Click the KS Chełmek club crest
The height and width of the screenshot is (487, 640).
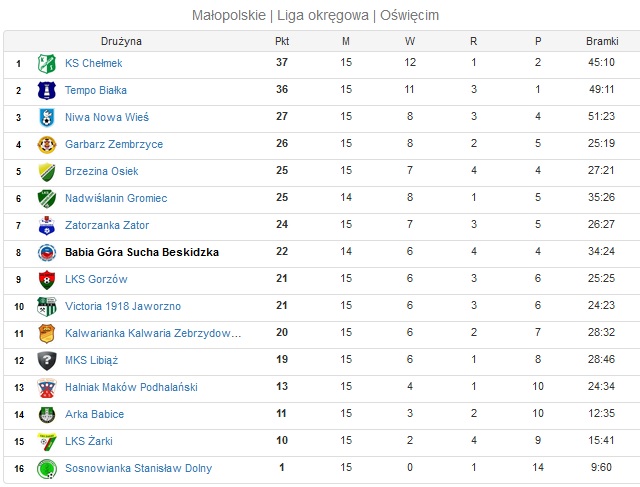[47, 64]
